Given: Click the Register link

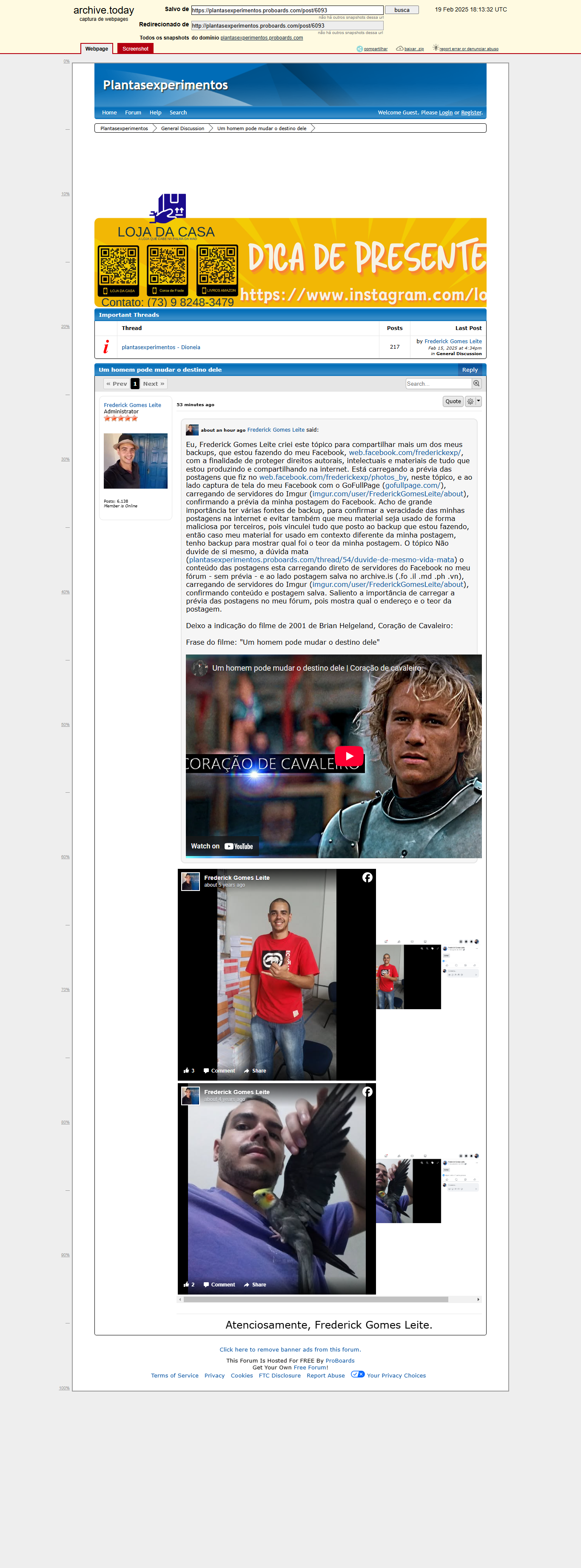Looking at the screenshot, I should pyautogui.click(x=471, y=113).
